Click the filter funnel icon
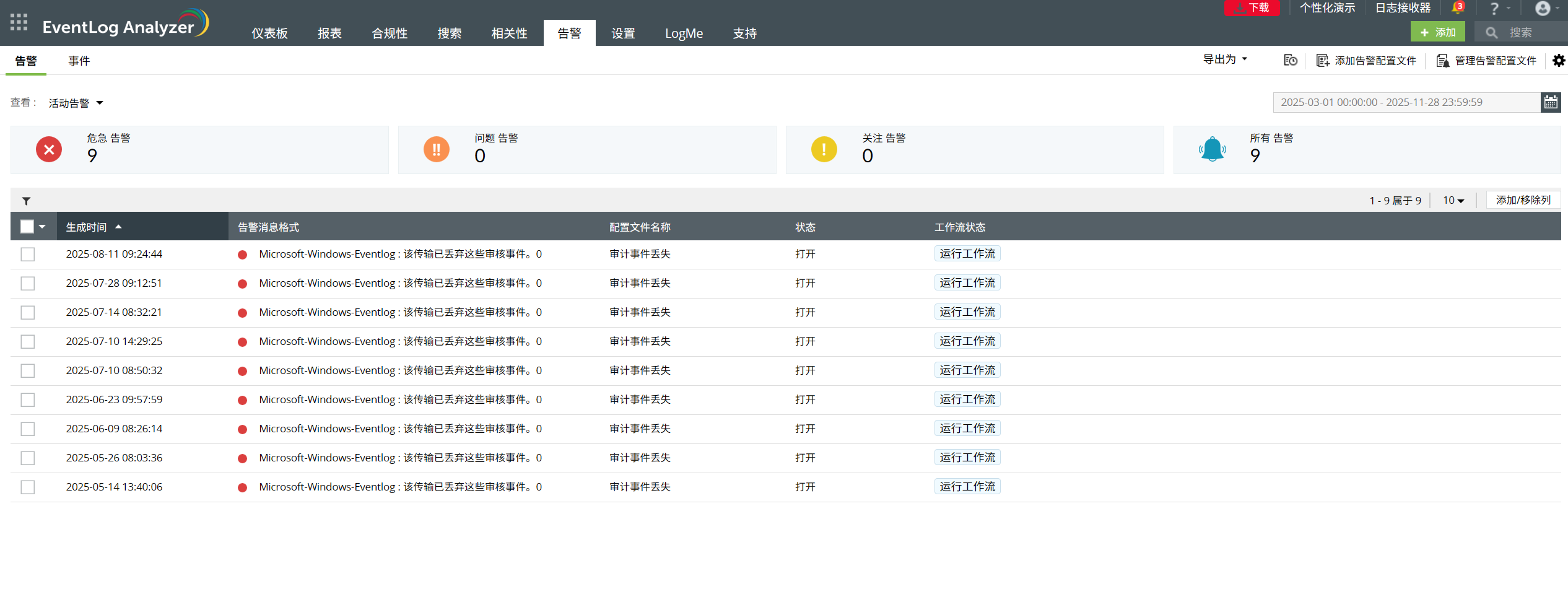 tap(27, 201)
